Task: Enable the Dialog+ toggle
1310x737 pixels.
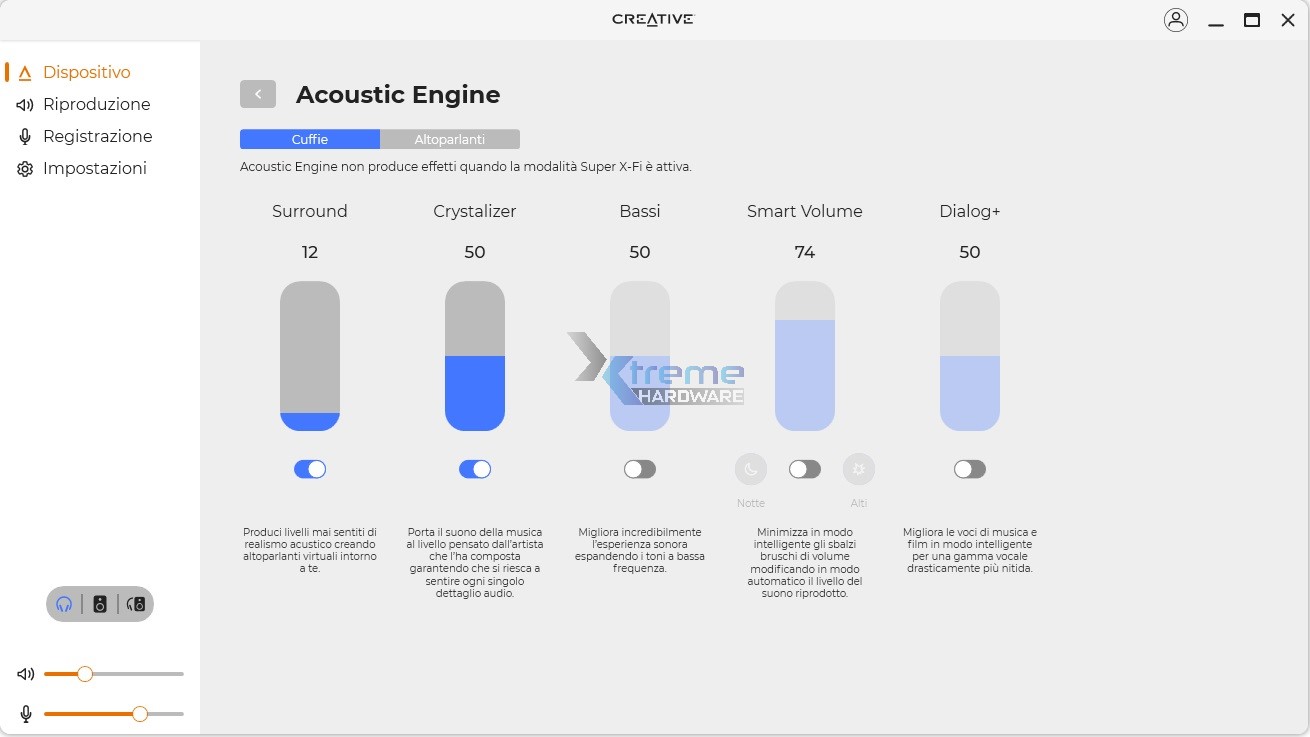Action: 970,469
